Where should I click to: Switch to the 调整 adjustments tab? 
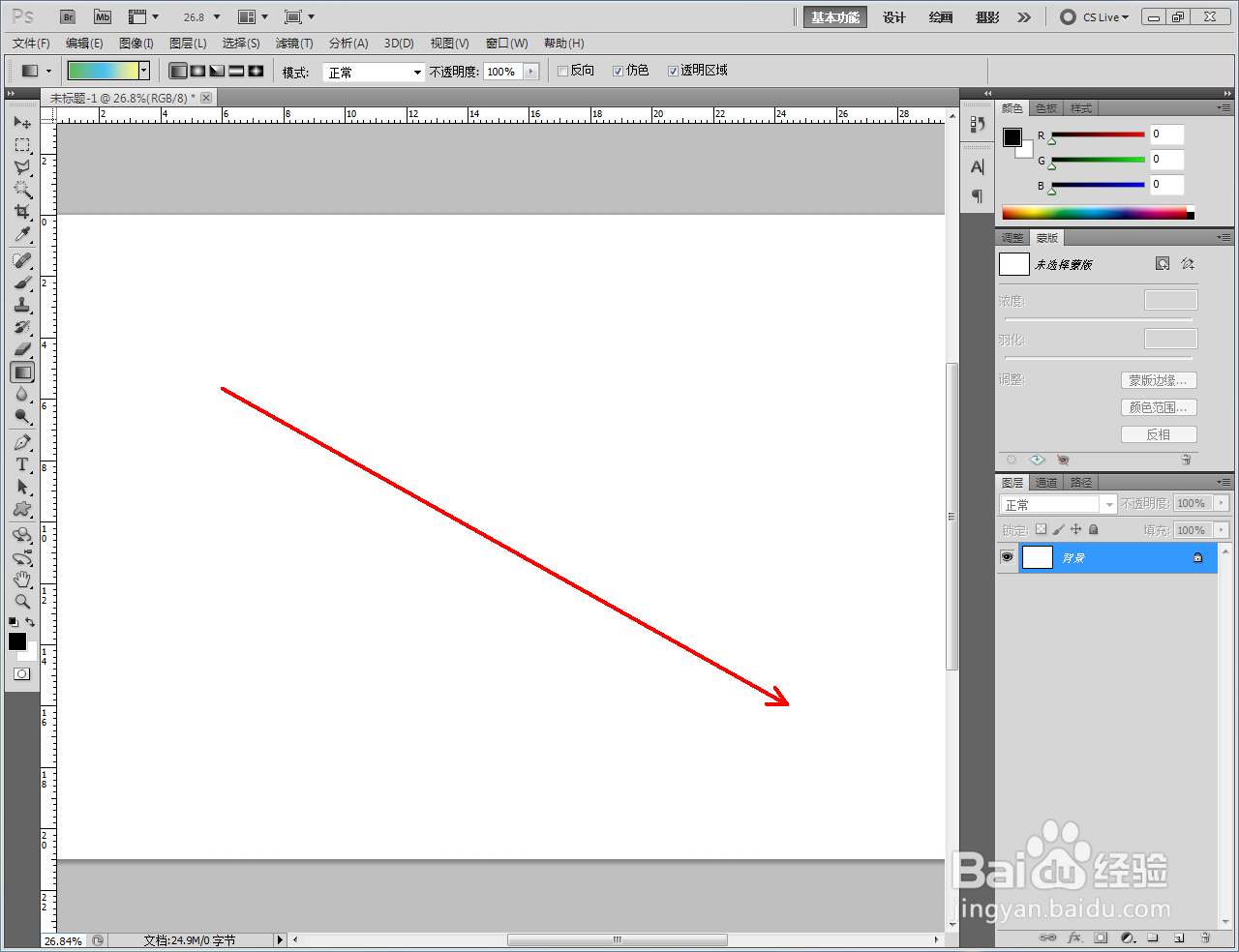(1012, 238)
